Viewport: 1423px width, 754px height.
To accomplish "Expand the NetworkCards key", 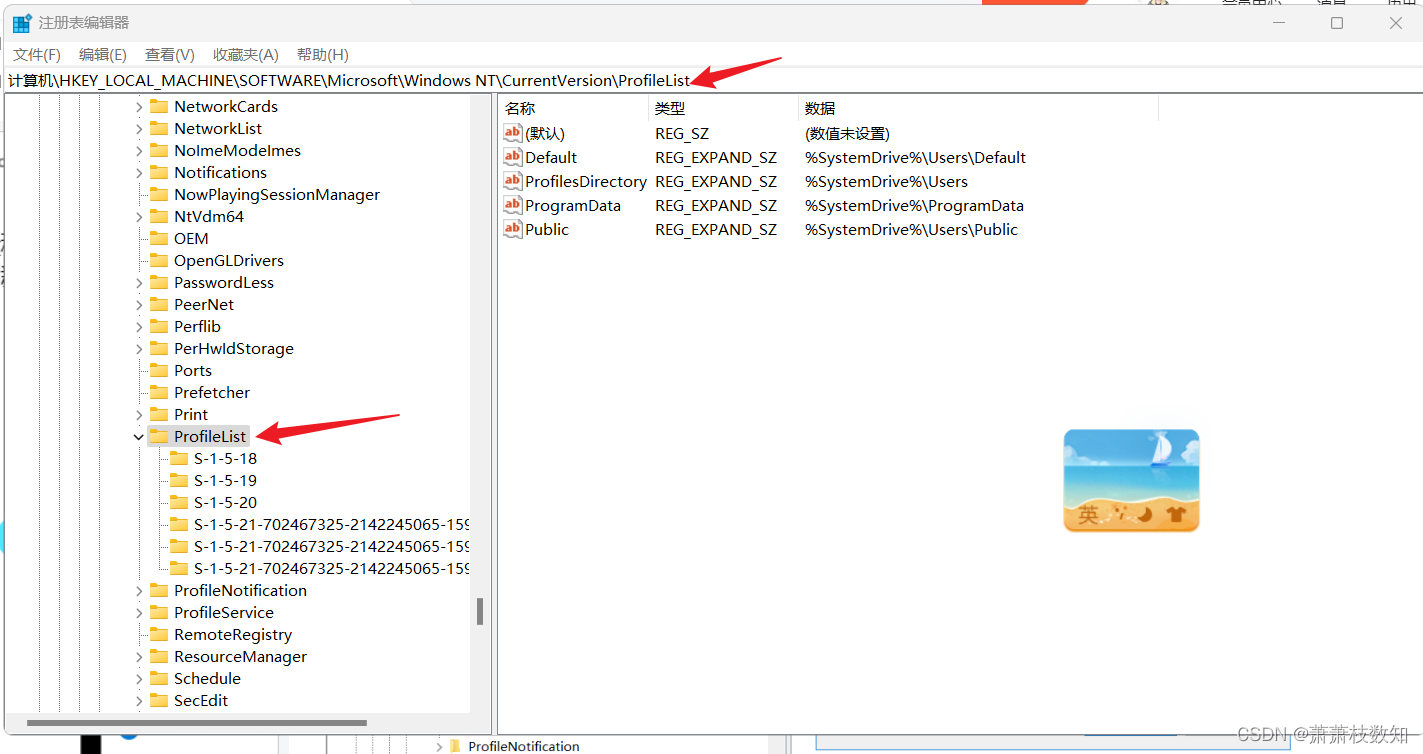I will click(x=139, y=107).
